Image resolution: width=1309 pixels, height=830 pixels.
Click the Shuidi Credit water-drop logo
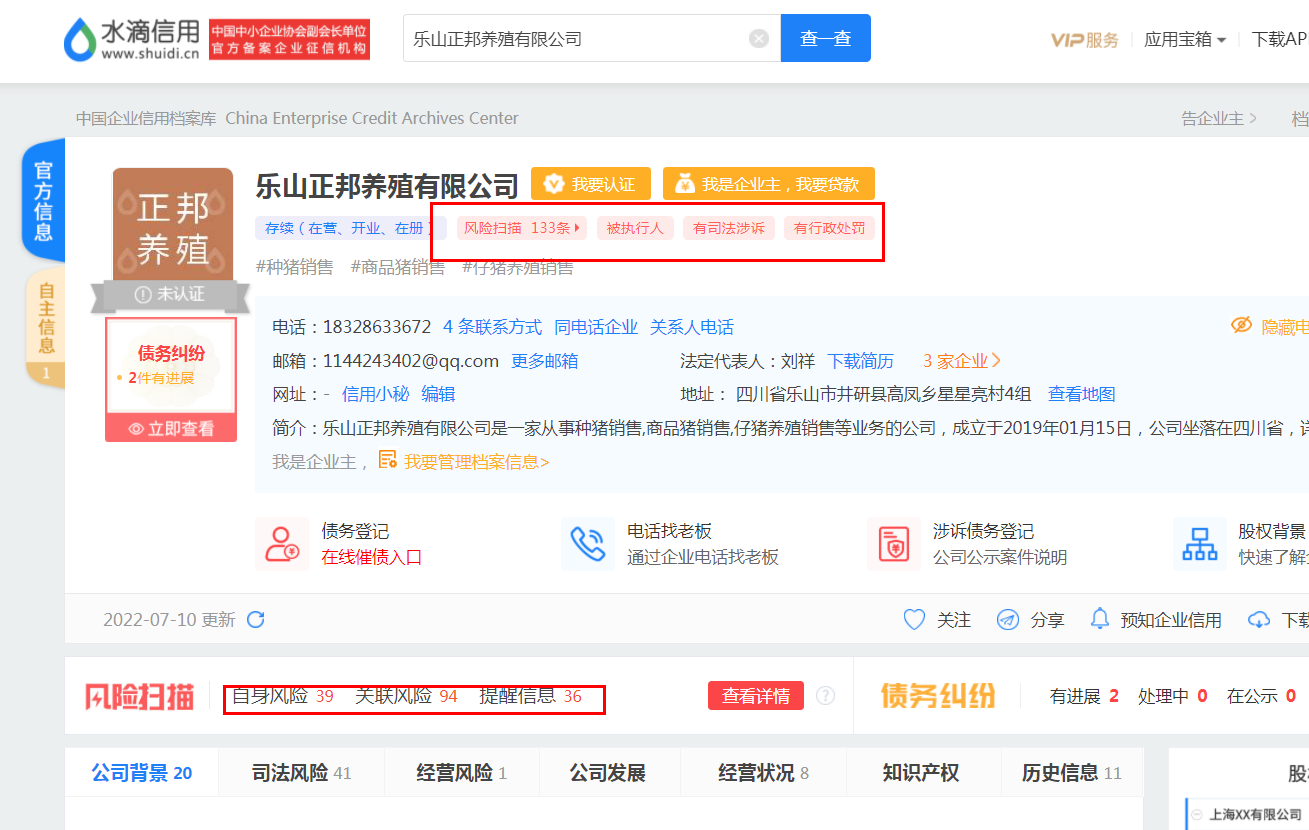(79, 40)
